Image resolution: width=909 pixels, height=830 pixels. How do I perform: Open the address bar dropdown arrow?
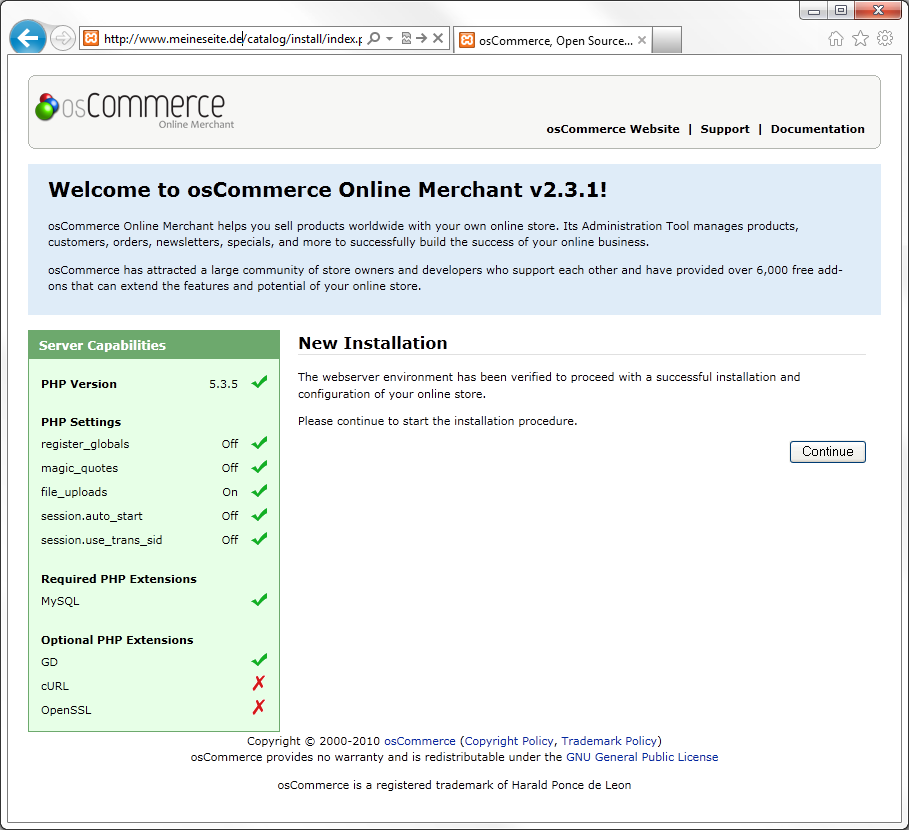point(389,39)
